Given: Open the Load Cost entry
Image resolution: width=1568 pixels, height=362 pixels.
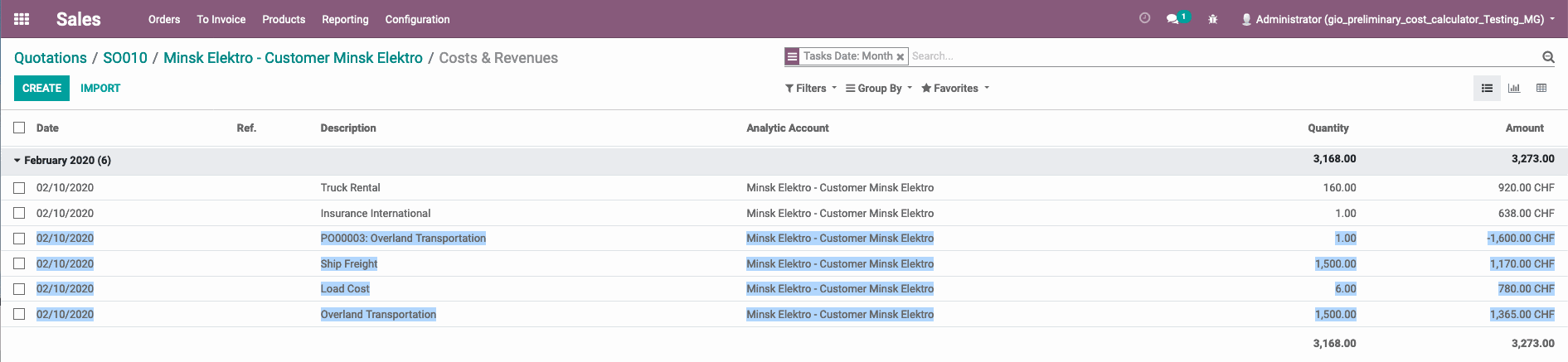Looking at the screenshot, I should [345, 289].
